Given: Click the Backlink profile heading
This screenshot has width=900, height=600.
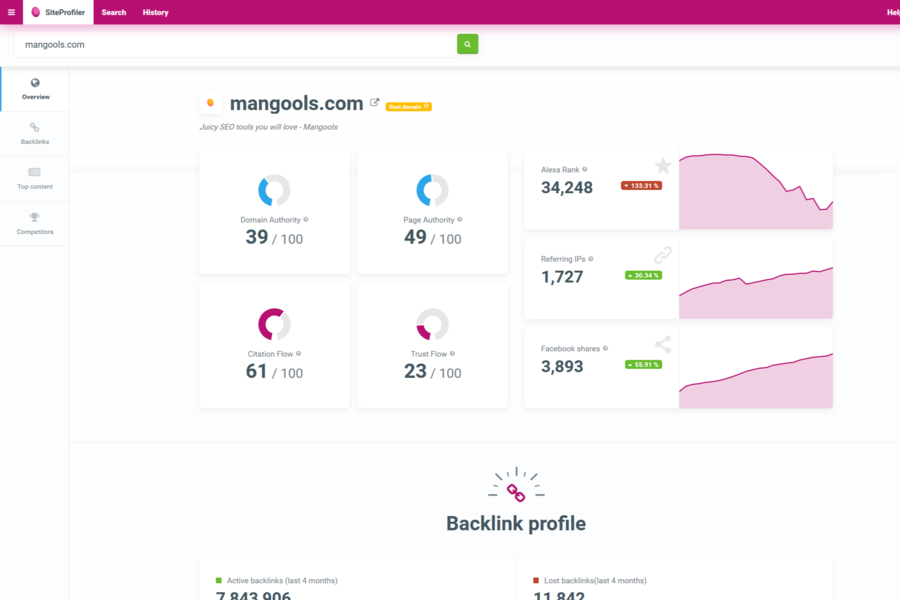Looking at the screenshot, I should (516, 524).
